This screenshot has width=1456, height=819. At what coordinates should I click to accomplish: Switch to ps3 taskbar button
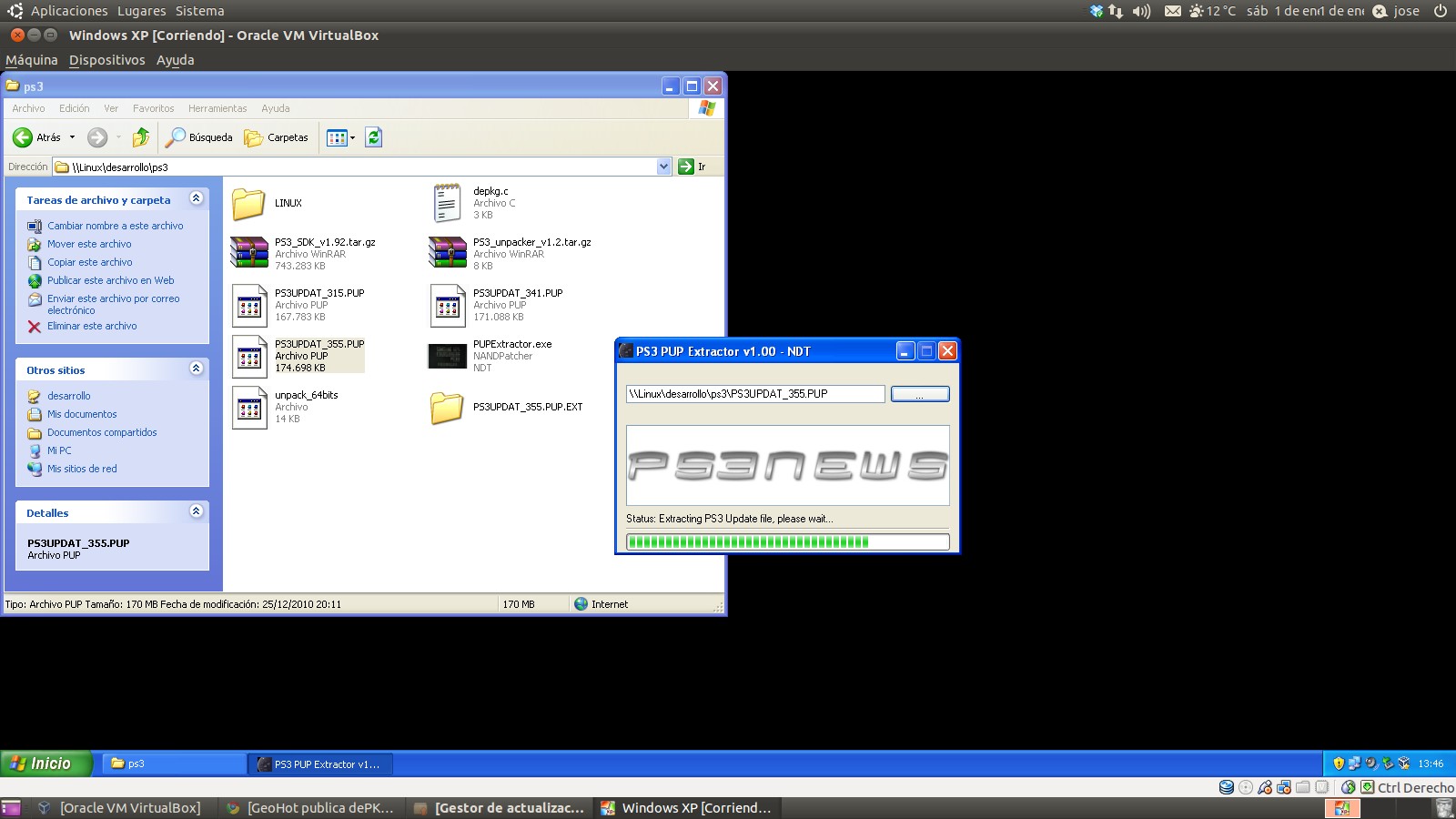click(x=173, y=763)
